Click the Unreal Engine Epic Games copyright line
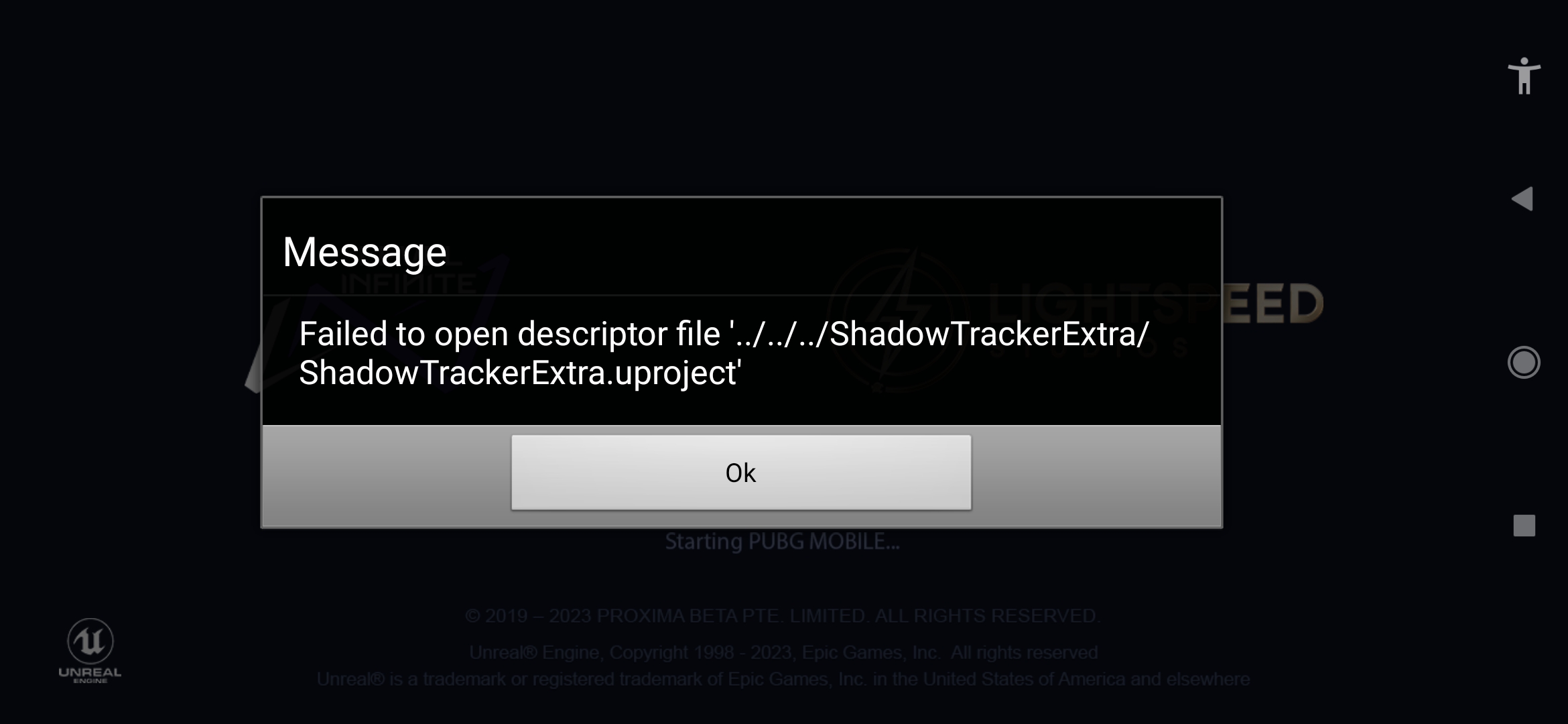 [x=783, y=652]
